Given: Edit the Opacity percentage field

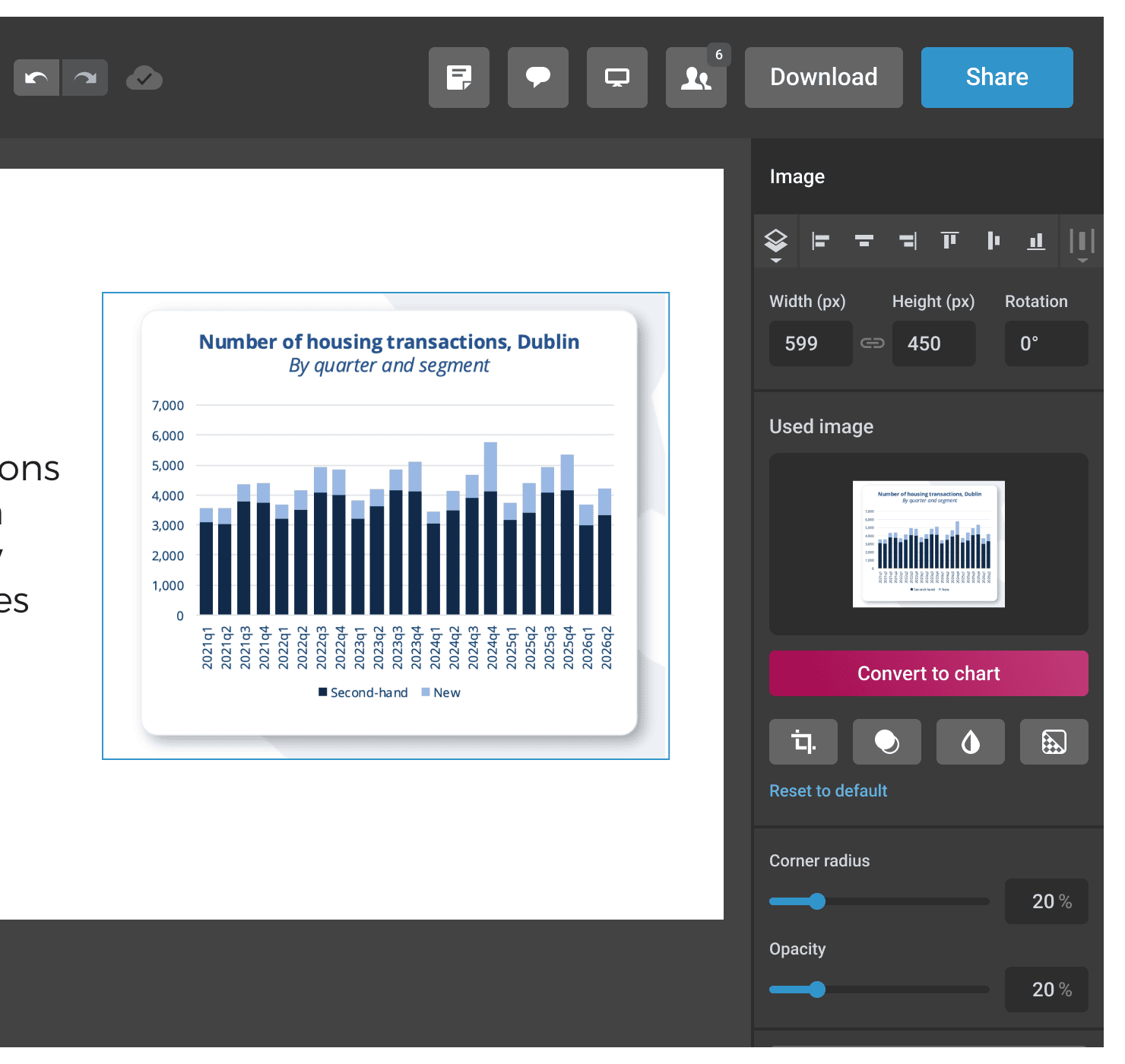Looking at the screenshot, I should 1047,990.
